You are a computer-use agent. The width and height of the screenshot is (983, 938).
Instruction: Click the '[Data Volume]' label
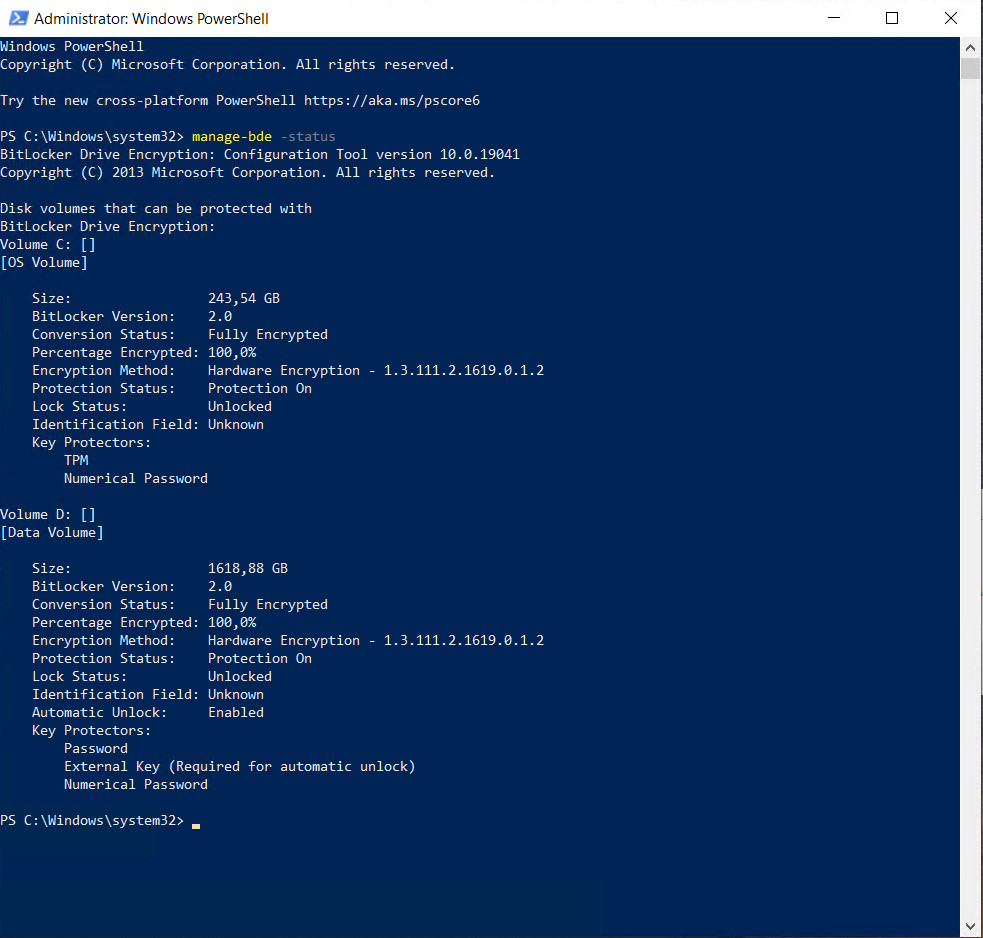[x=52, y=532]
